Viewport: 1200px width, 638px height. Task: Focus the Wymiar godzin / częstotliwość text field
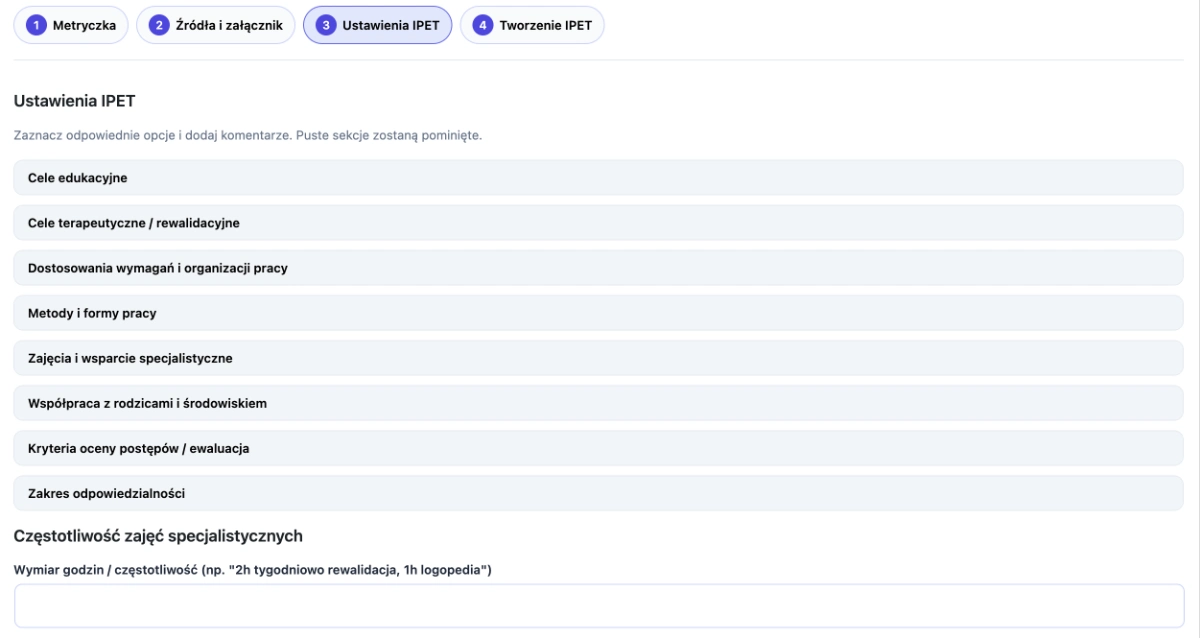click(x=598, y=606)
